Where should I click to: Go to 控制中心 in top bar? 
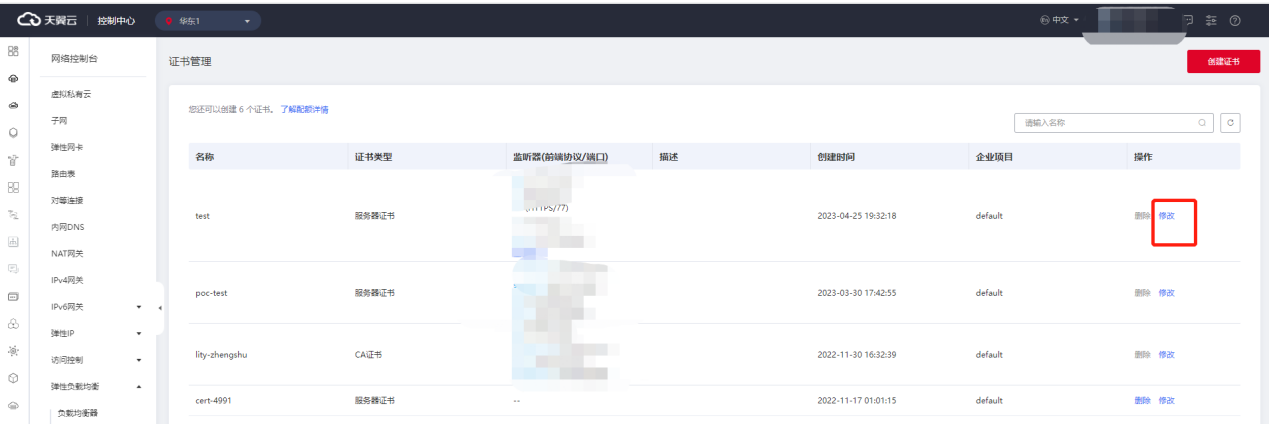point(116,20)
